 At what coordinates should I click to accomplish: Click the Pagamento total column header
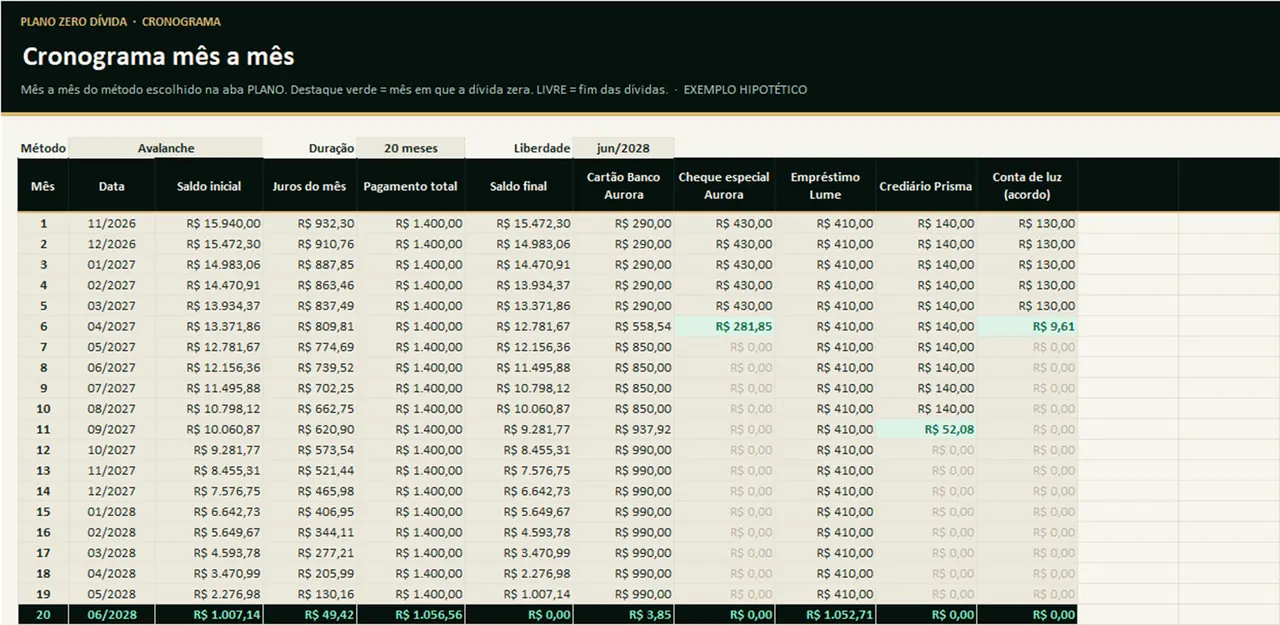click(x=411, y=186)
